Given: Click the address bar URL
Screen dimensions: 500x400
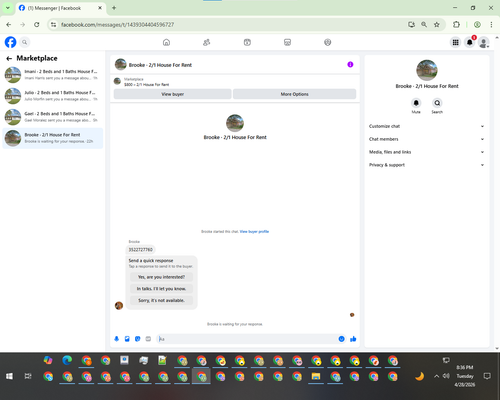Looking at the screenshot, I should 117,25.
